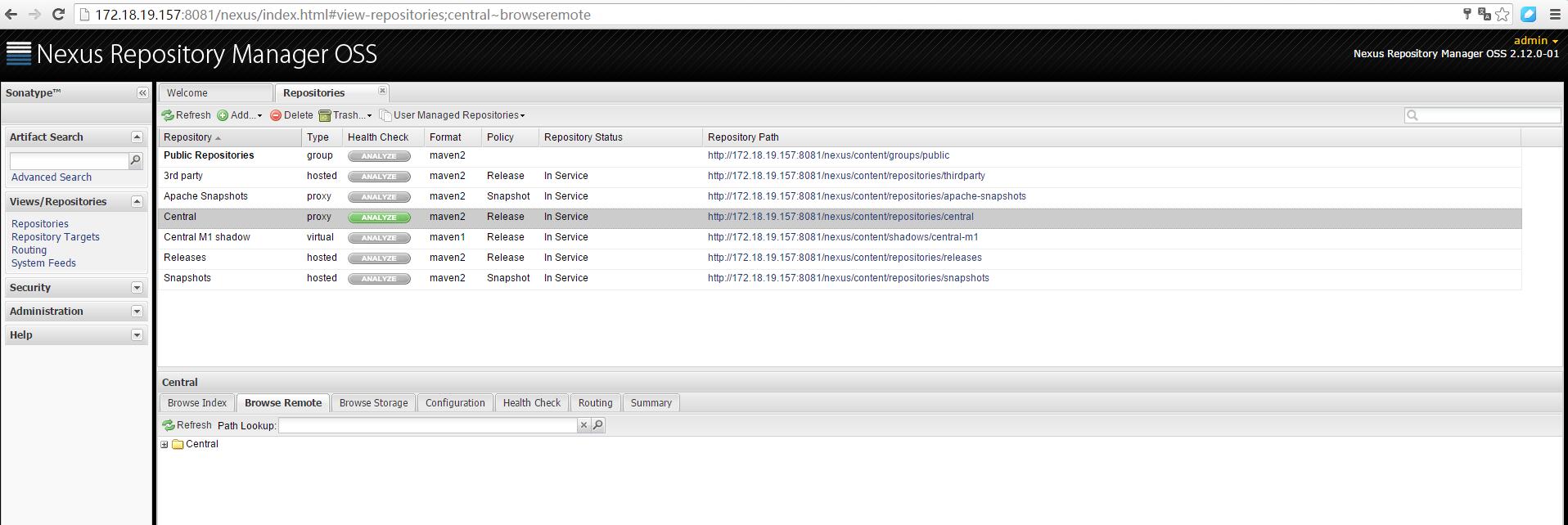The image size is (1568, 525).
Task: Open the Chrome hamburger menu
Action: pos(1554,14)
